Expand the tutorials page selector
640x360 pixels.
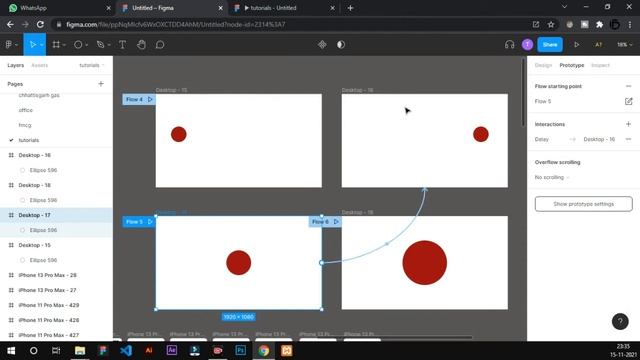tap(92, 65)
